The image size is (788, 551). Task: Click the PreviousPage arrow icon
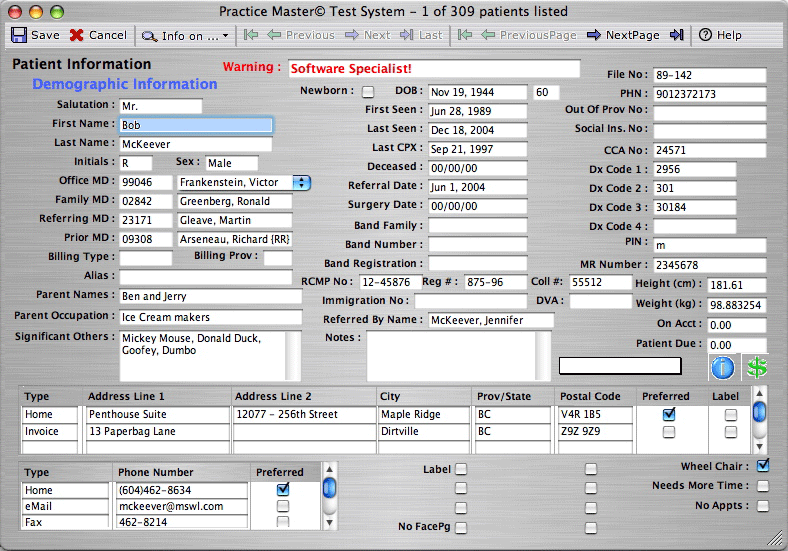[488, 35]
